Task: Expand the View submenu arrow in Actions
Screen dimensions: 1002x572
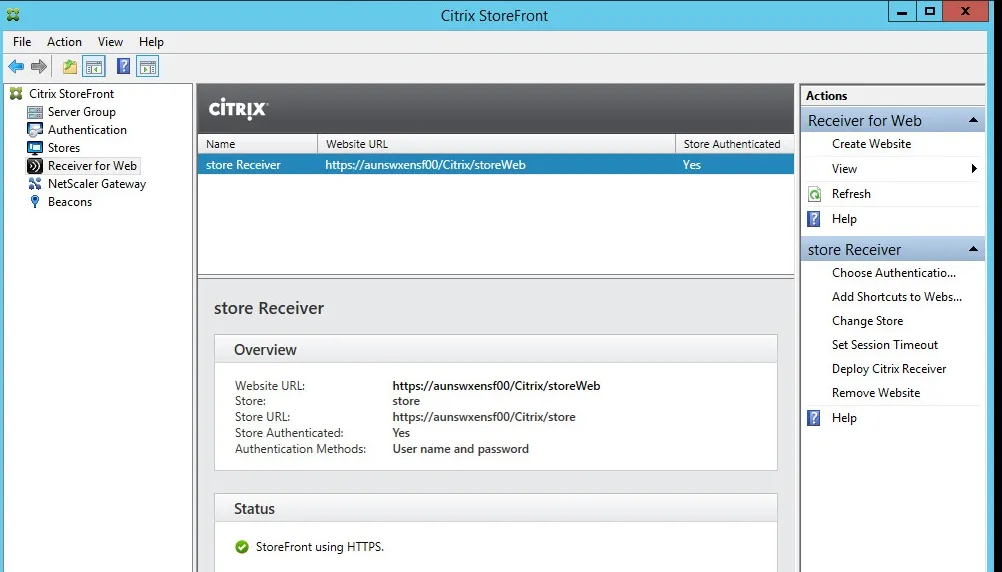Action: [x=974, y=169]
